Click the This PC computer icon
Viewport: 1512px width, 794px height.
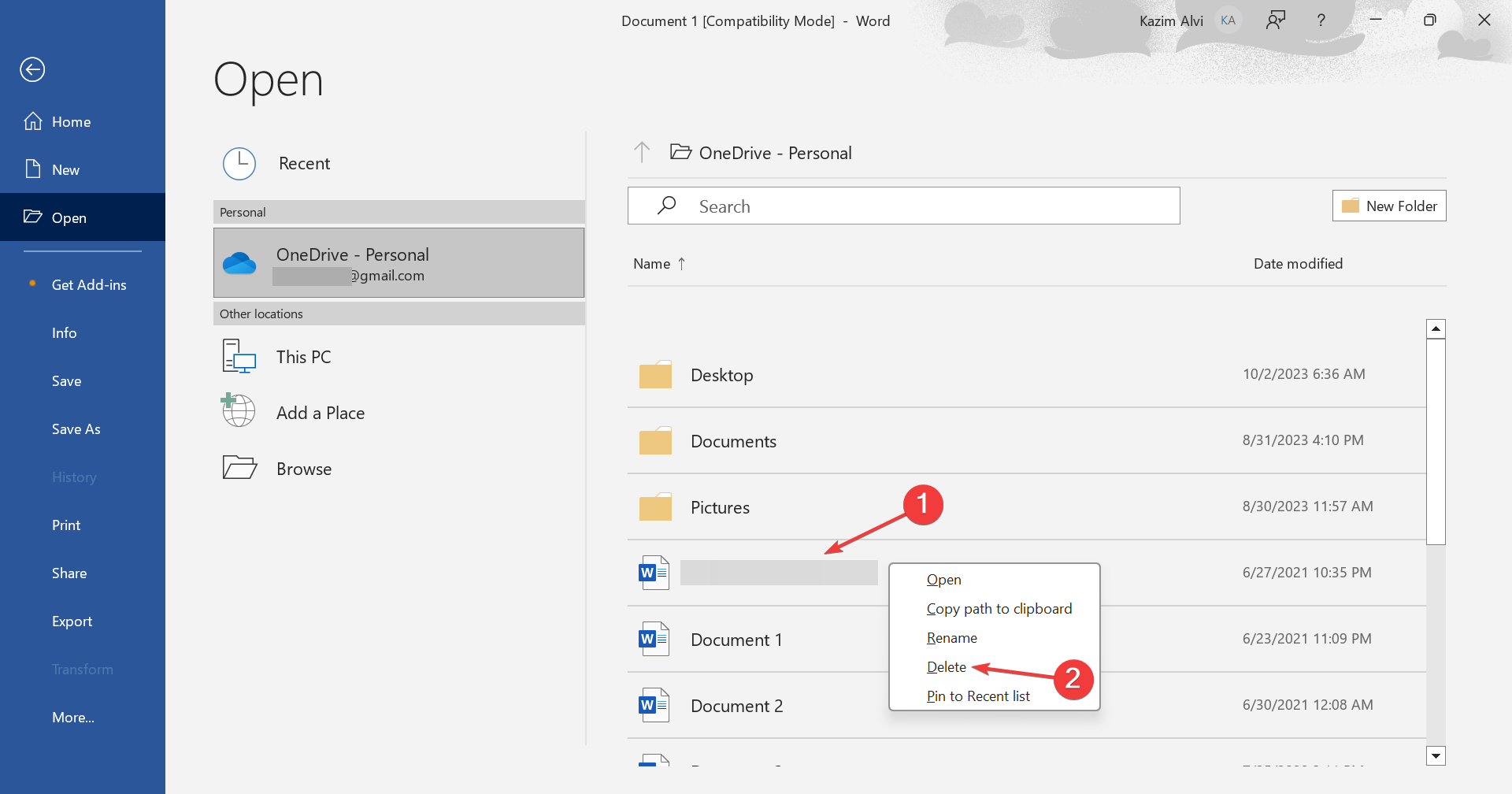239,357
